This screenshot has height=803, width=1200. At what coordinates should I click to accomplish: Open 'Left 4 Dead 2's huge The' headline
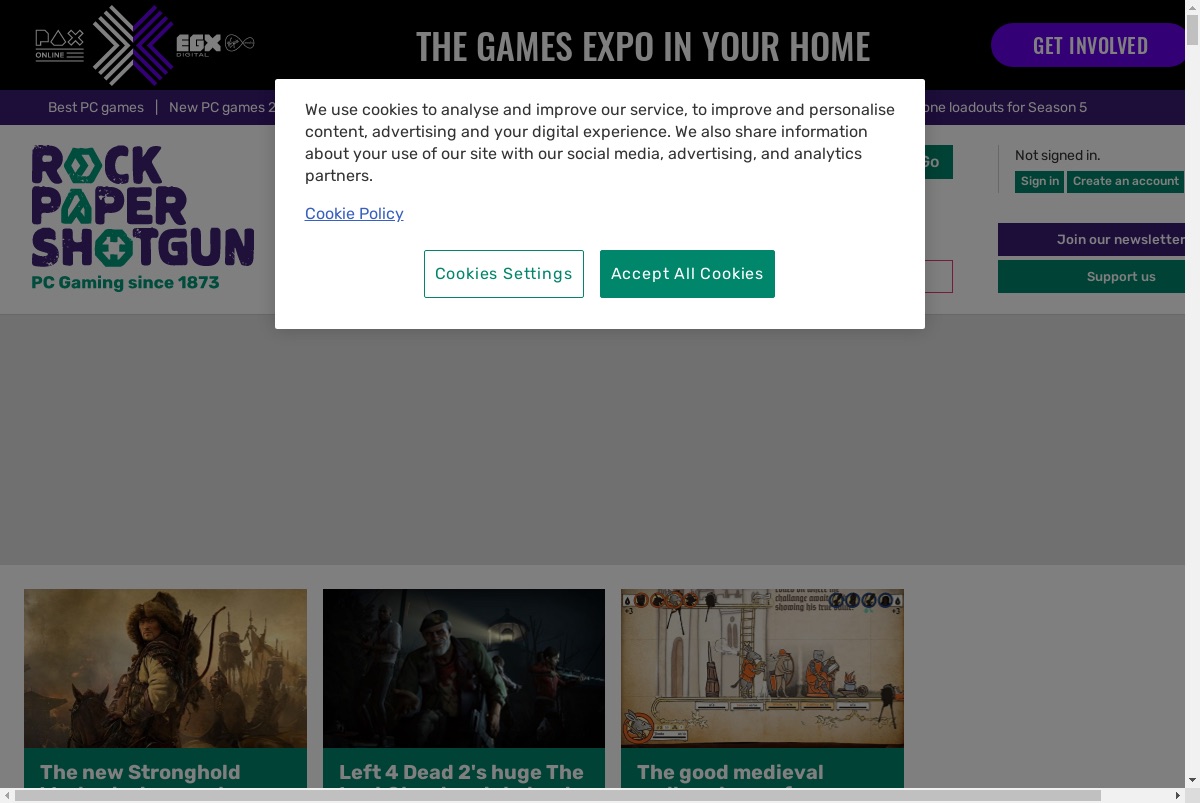coord(461,772)
